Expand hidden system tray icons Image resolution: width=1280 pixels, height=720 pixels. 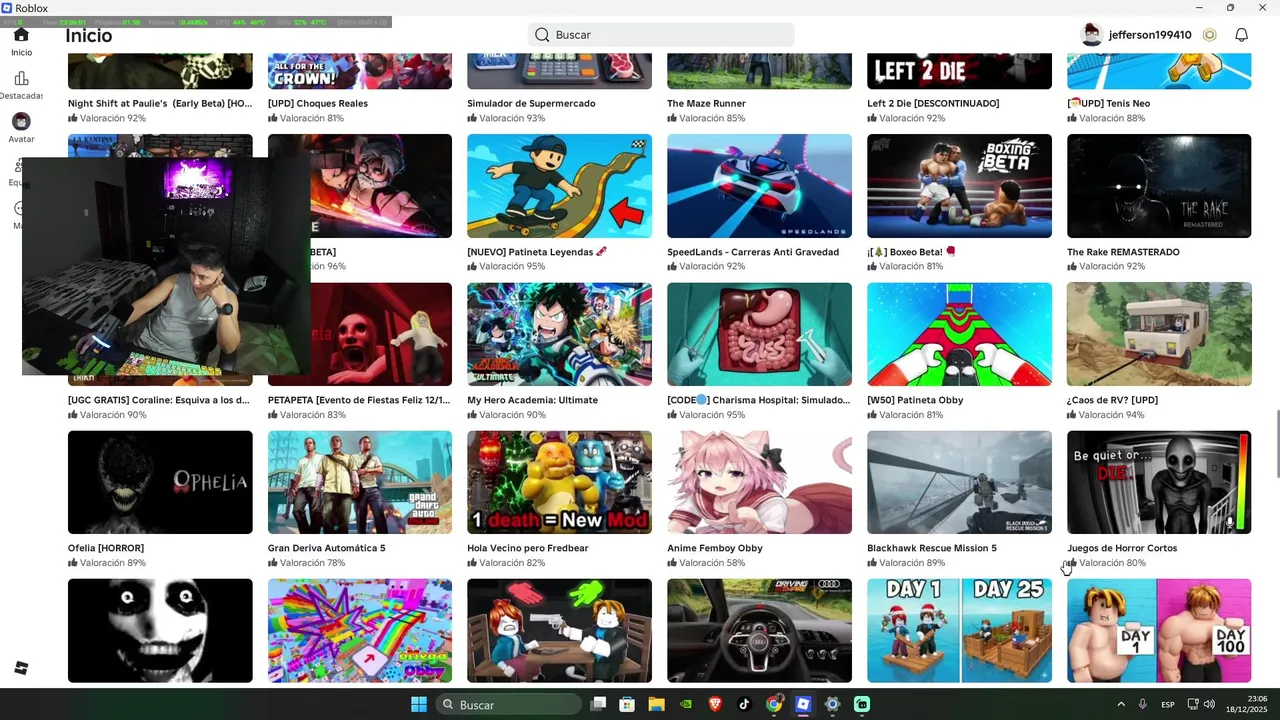[x=1120, y=704]
